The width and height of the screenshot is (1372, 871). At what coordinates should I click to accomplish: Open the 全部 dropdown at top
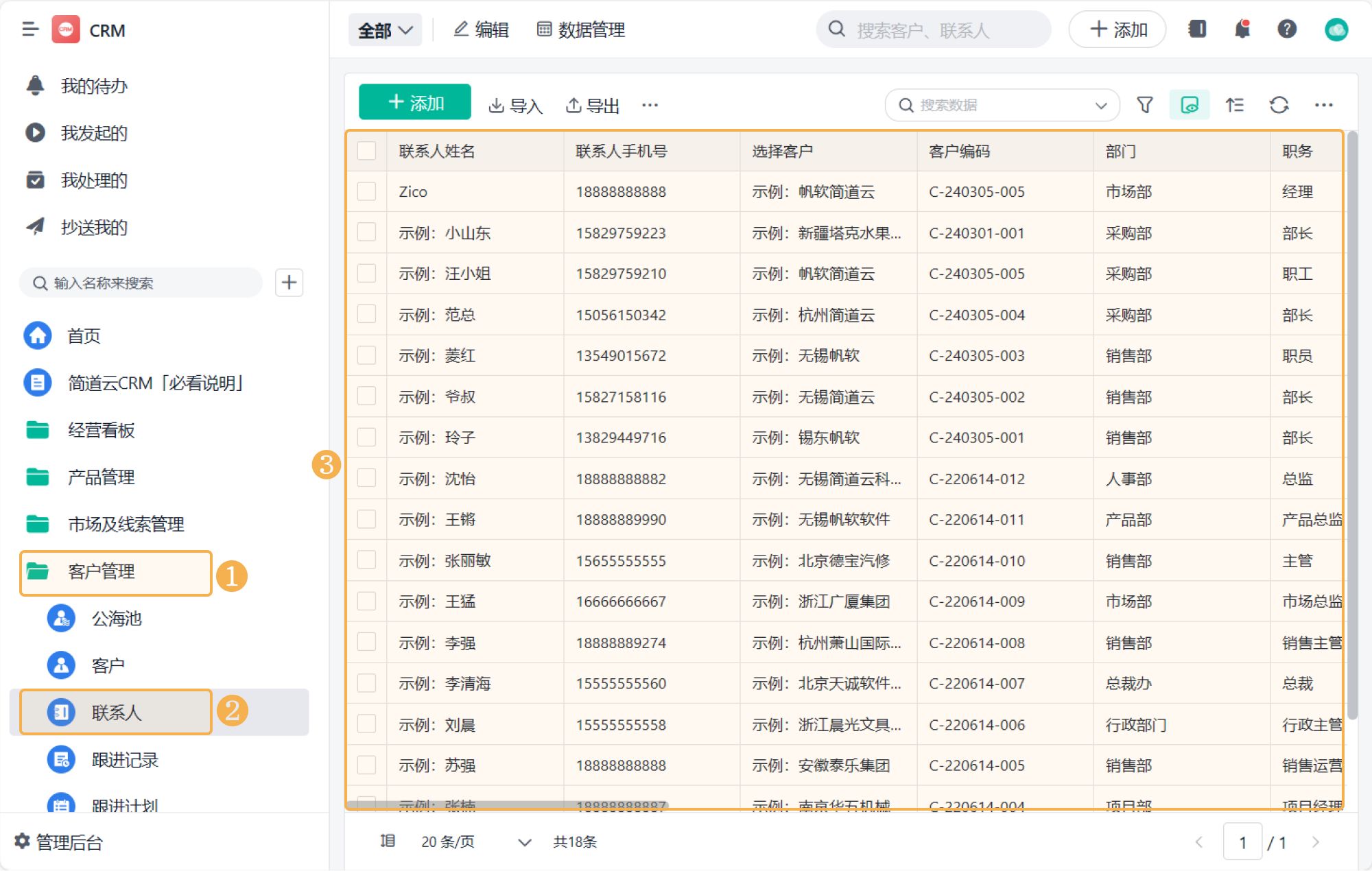(x=385, y=30)
